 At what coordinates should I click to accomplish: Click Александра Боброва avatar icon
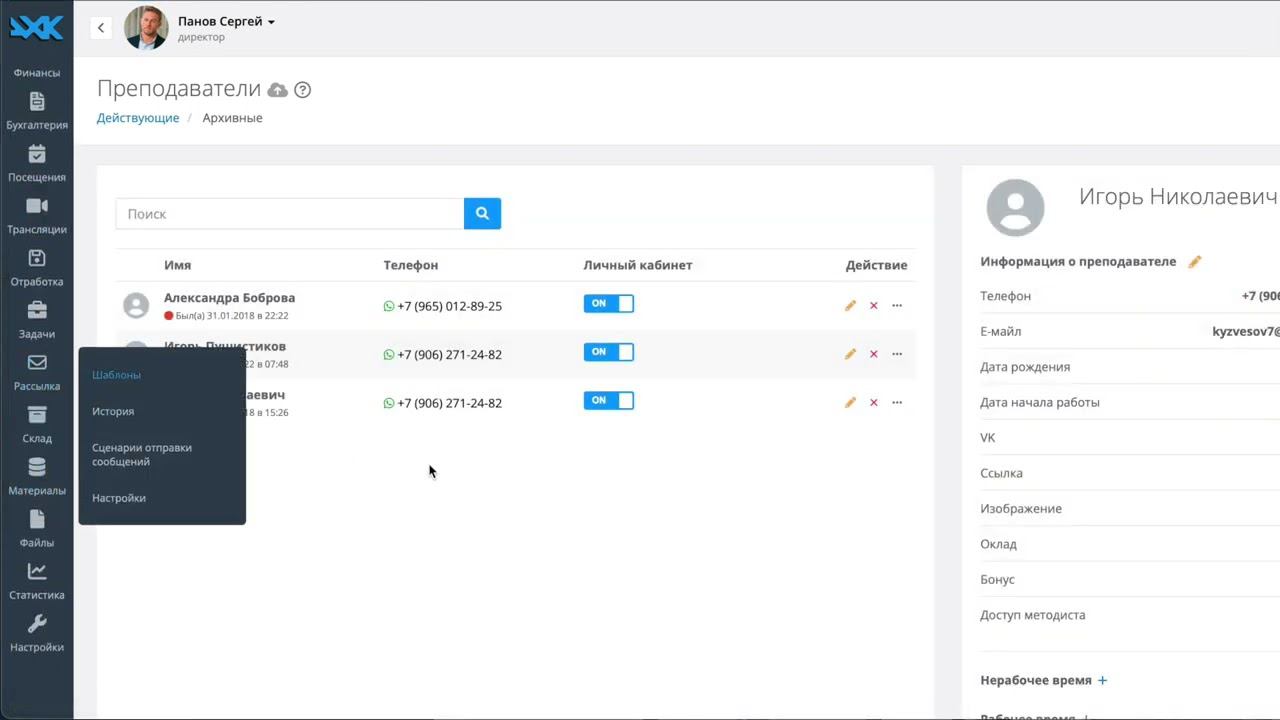(136, 305)
